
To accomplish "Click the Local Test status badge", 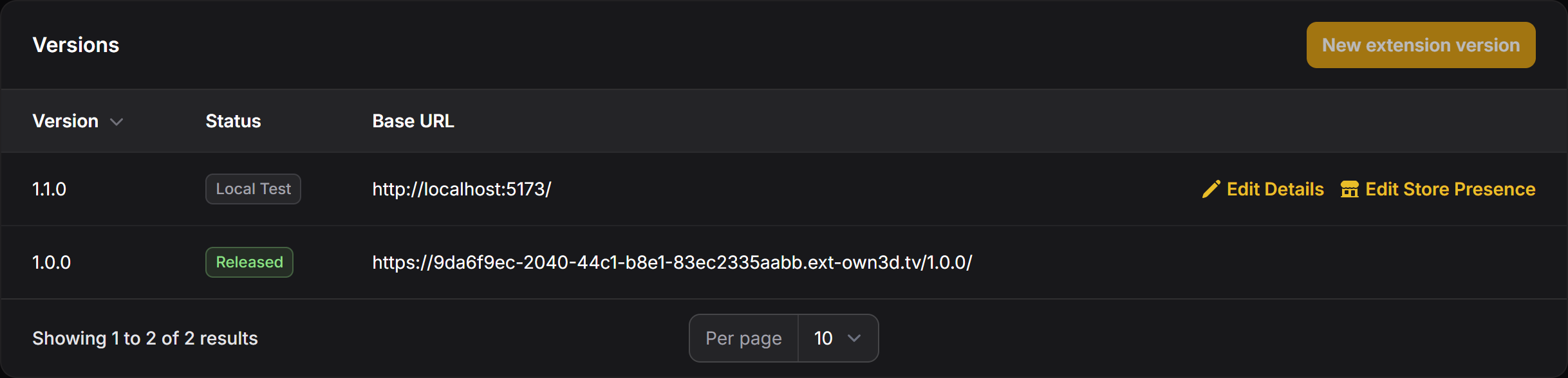I will point(253,189).
